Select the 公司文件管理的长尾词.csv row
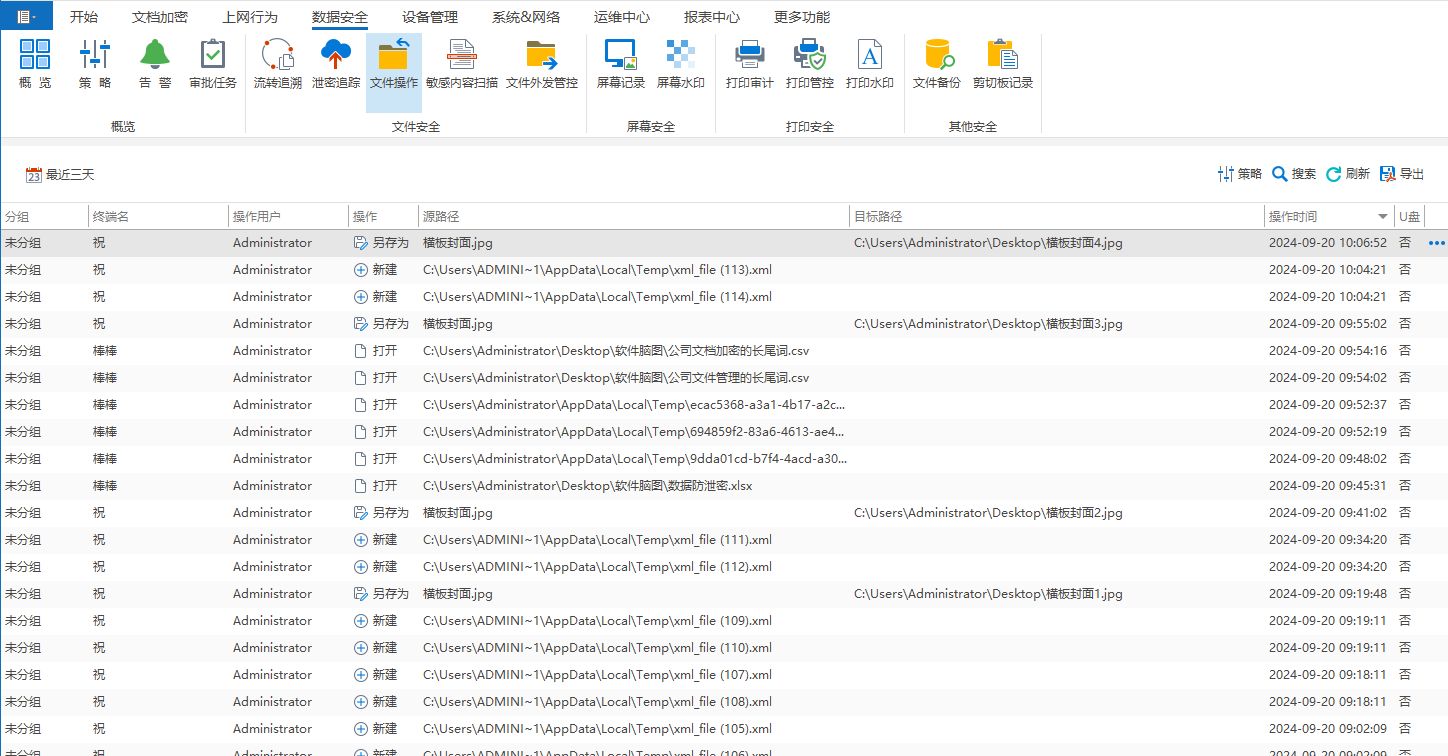The height and width of the screenshot is (756, 1448). (724, 378)
